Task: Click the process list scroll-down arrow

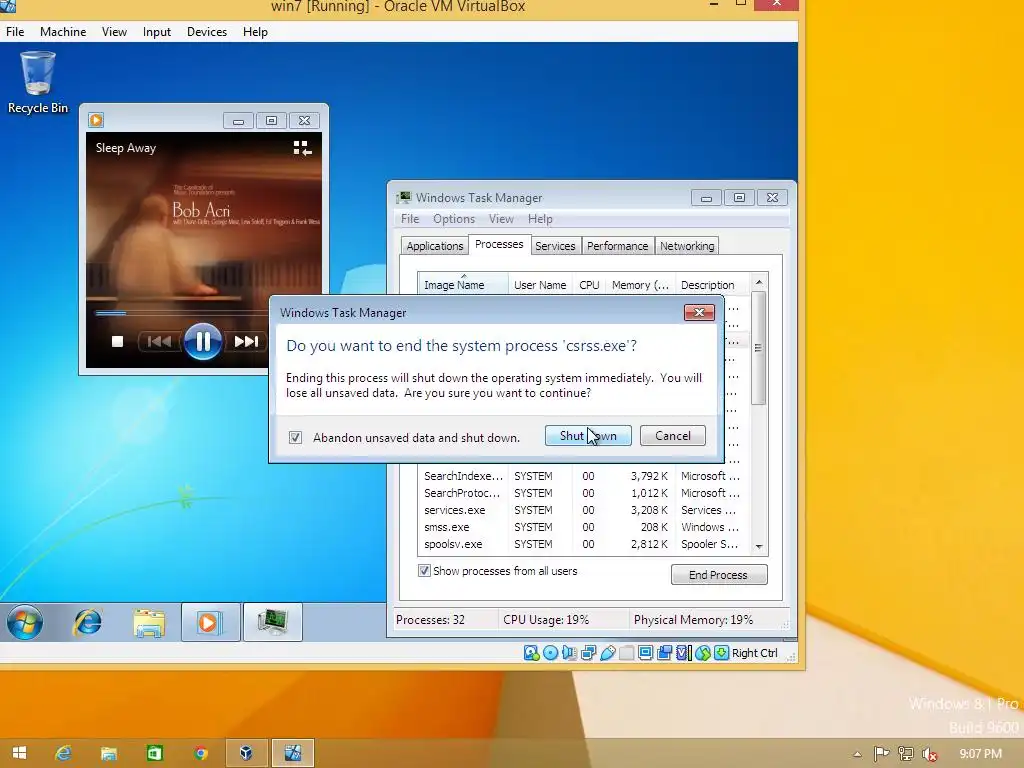Action: pyautogui.click(x=759, y=547)
